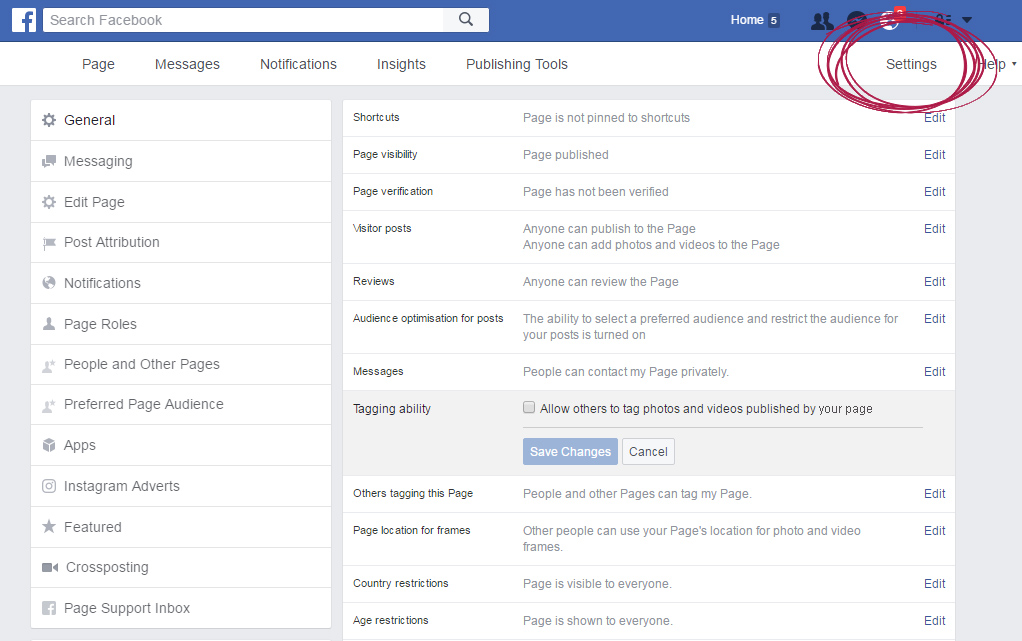Click the icon beside People and Other Pages
The image size is (1022, 641).
point(49,365)
